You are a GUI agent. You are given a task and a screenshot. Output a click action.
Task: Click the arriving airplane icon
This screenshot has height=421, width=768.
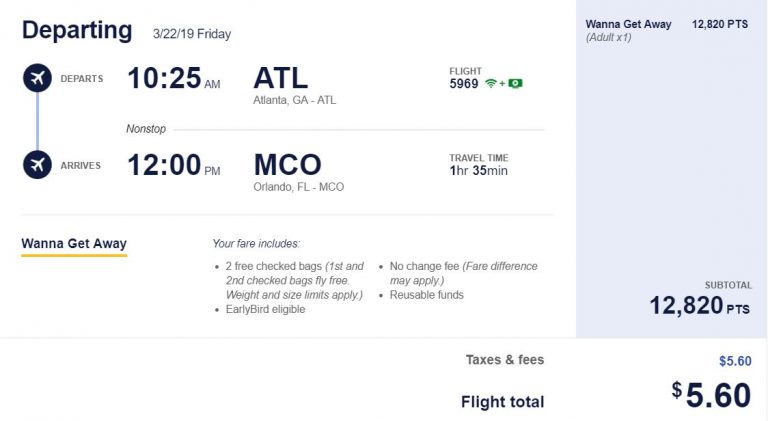tap(37, 165)
